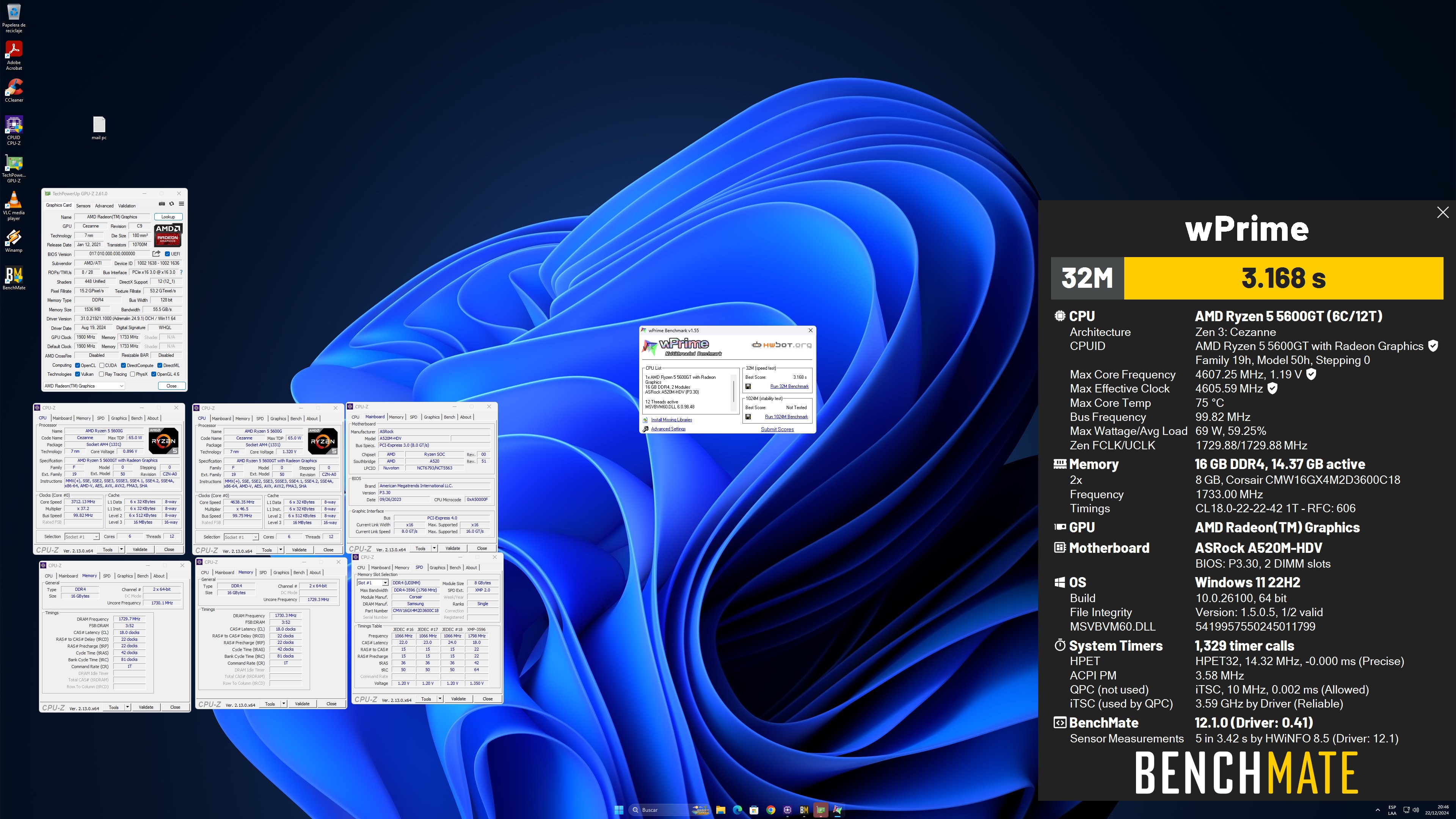Select the Winamp desktop shortcut

[x=14, y=241]
